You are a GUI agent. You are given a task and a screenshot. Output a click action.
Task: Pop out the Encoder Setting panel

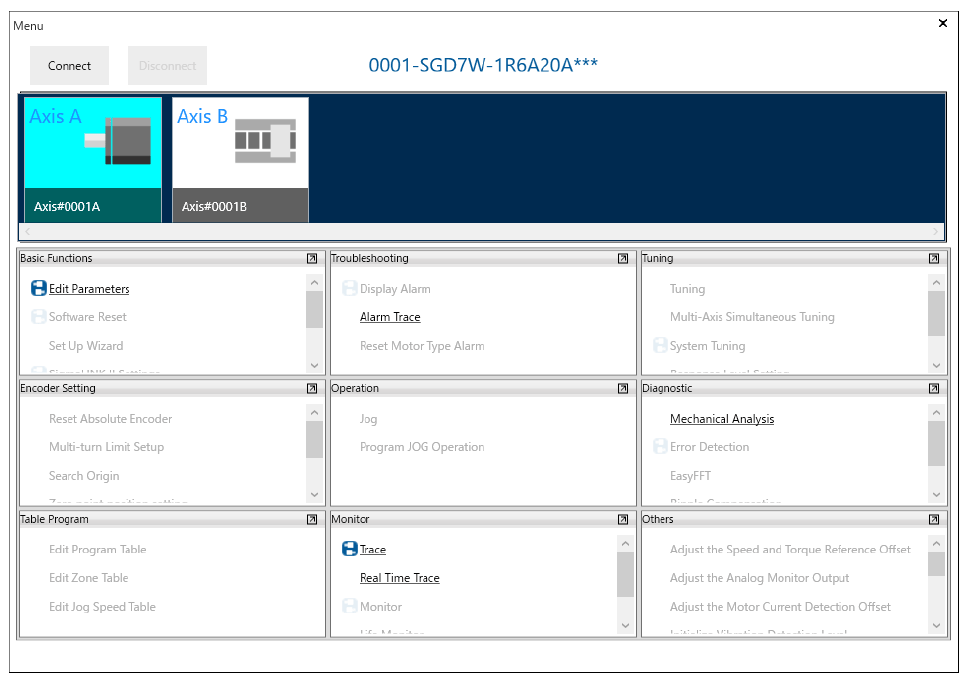click(312, 388)
